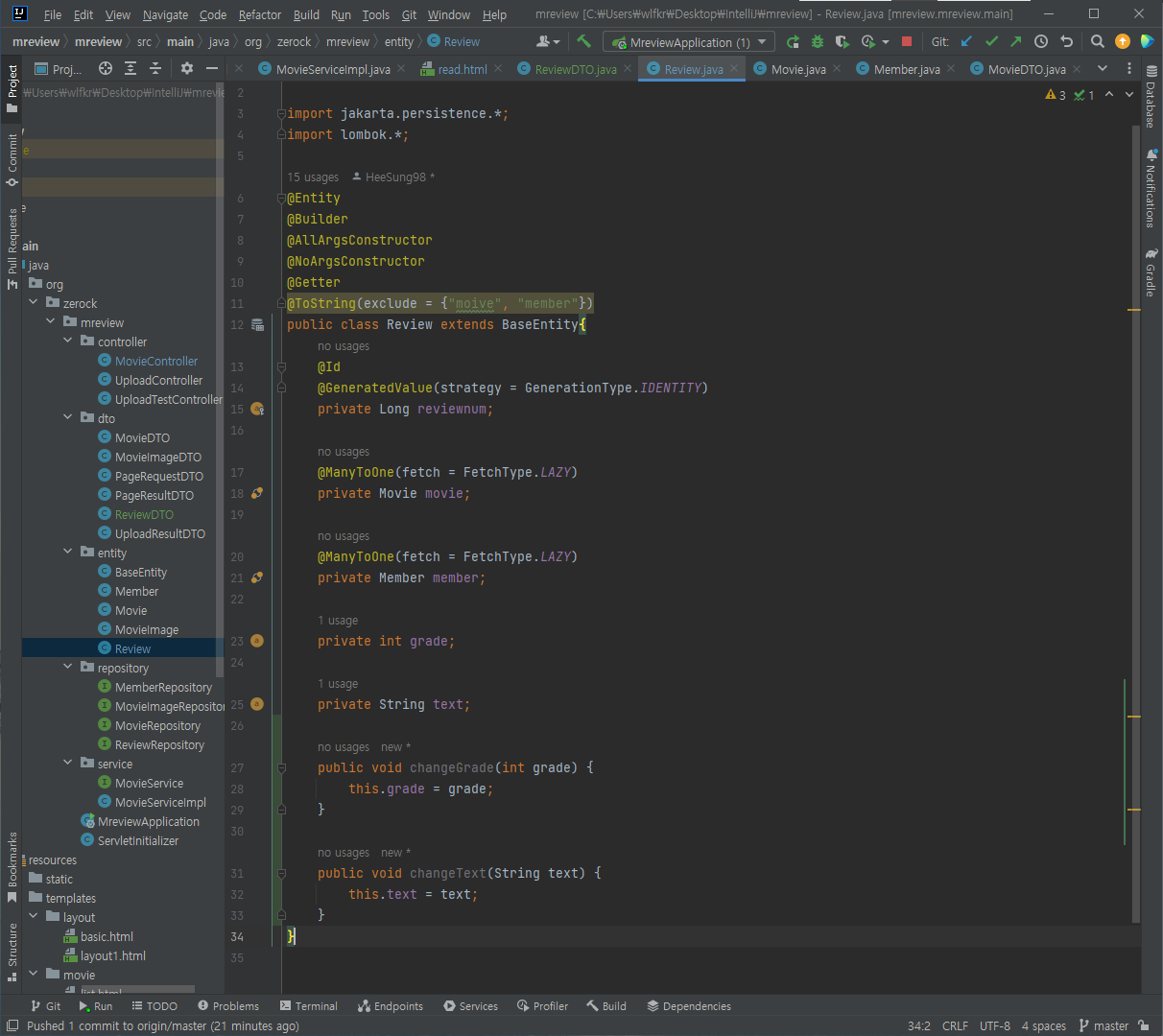
Task: Switch to the Member.java editor tab
Action: 907,69
